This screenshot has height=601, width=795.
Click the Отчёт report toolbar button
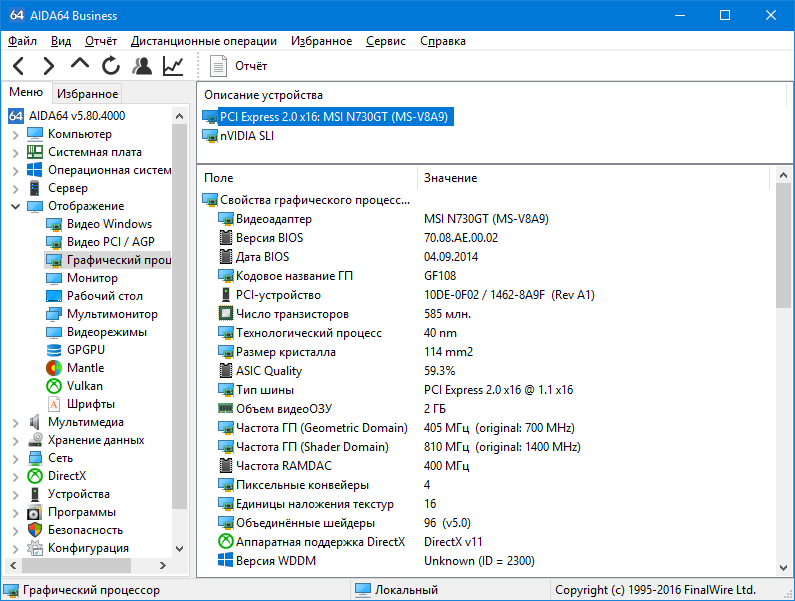click(238, 66)
